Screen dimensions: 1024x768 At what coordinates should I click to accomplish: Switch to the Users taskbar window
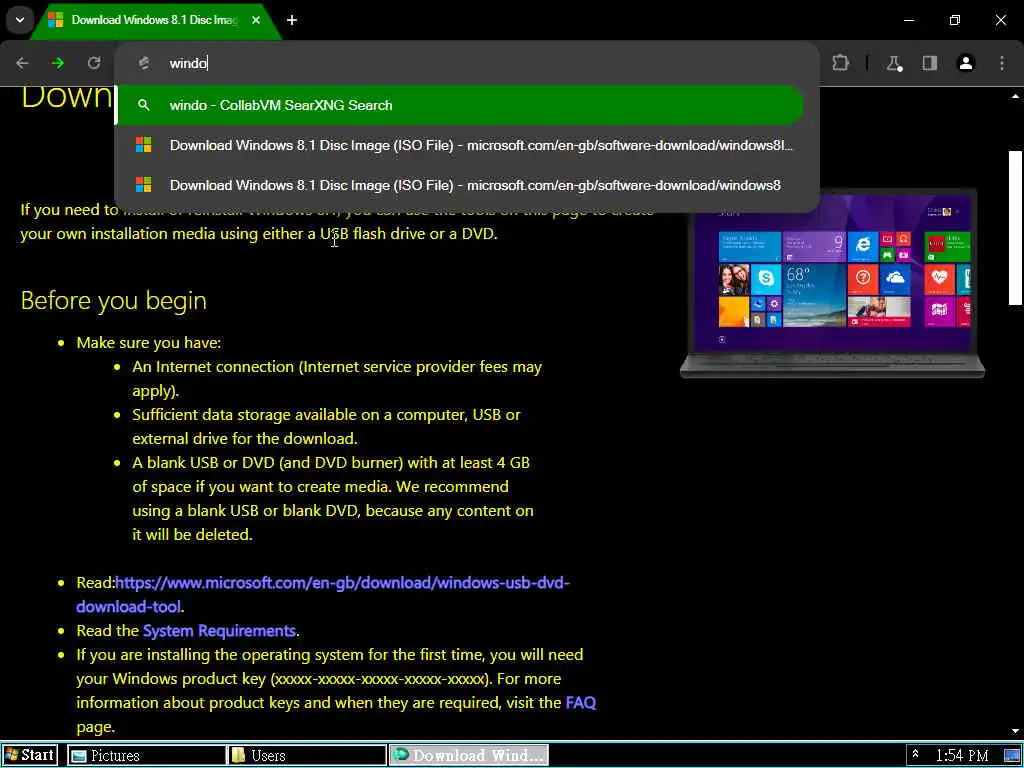[307, 756]
